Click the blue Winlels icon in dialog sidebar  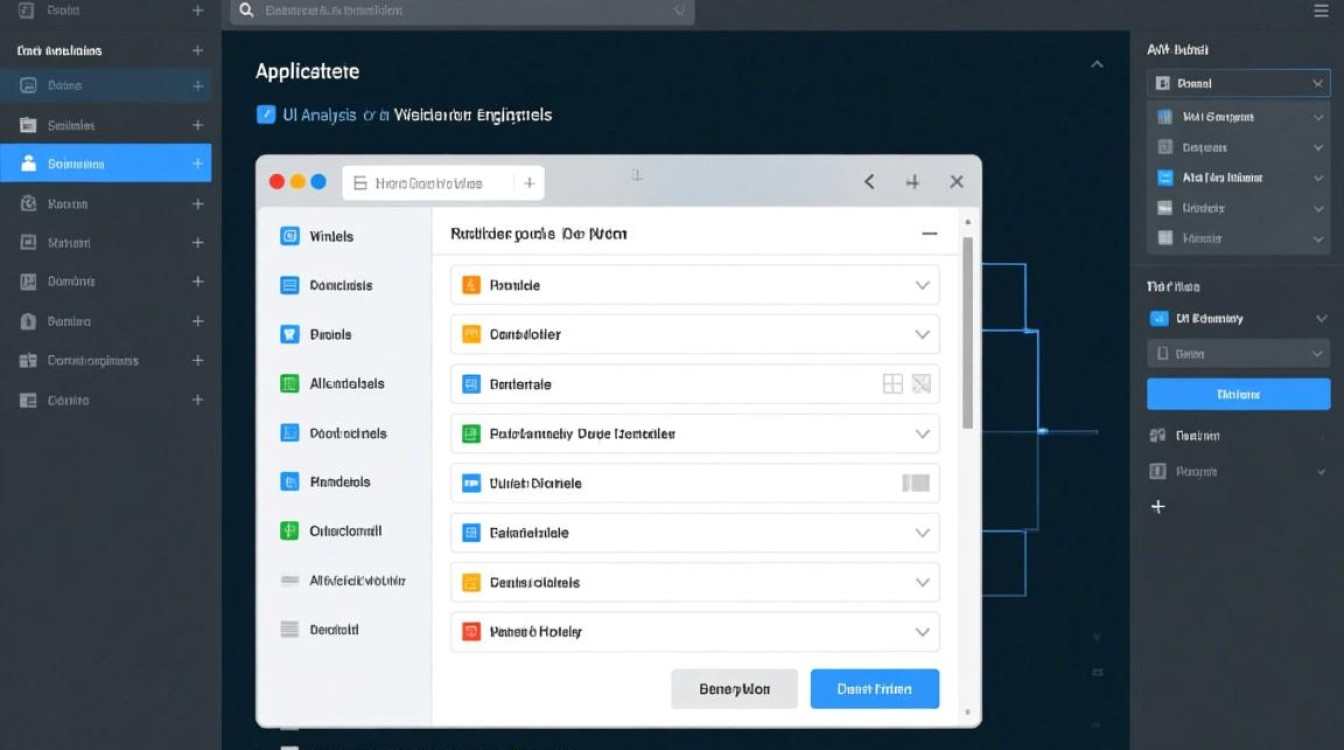[x=290, y=237]
